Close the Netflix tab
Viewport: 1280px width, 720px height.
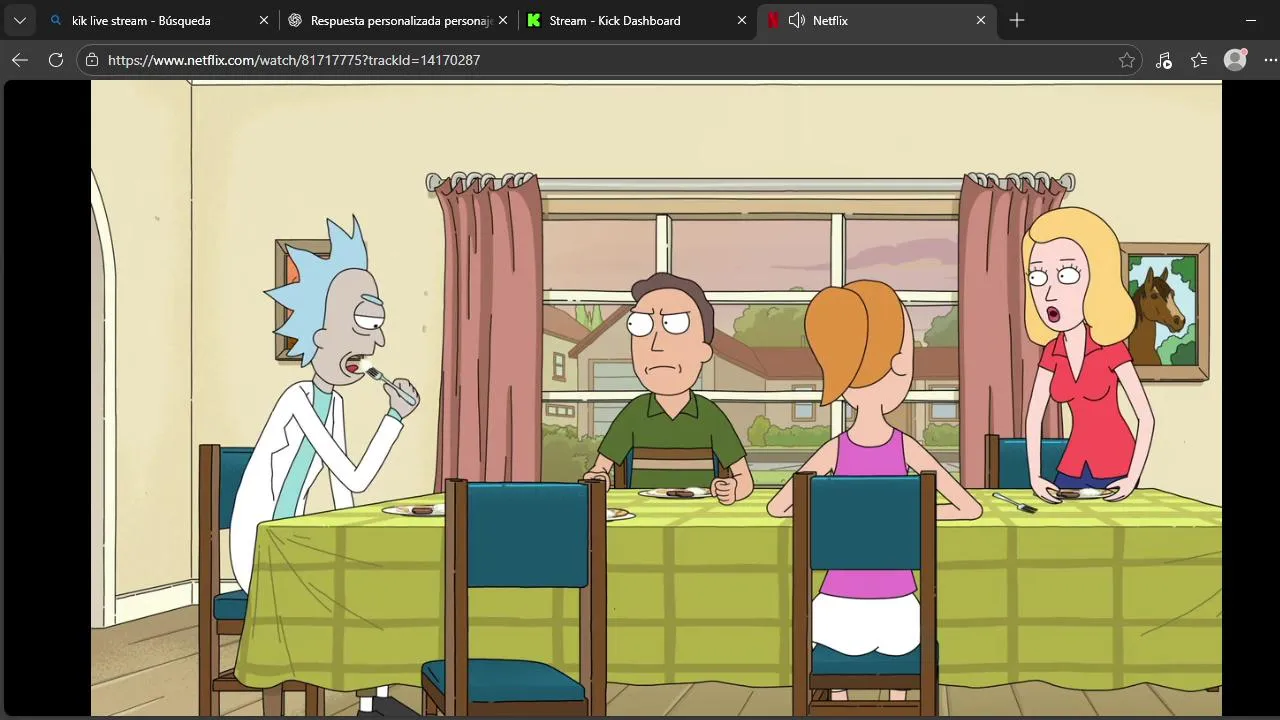coord(981,20)
